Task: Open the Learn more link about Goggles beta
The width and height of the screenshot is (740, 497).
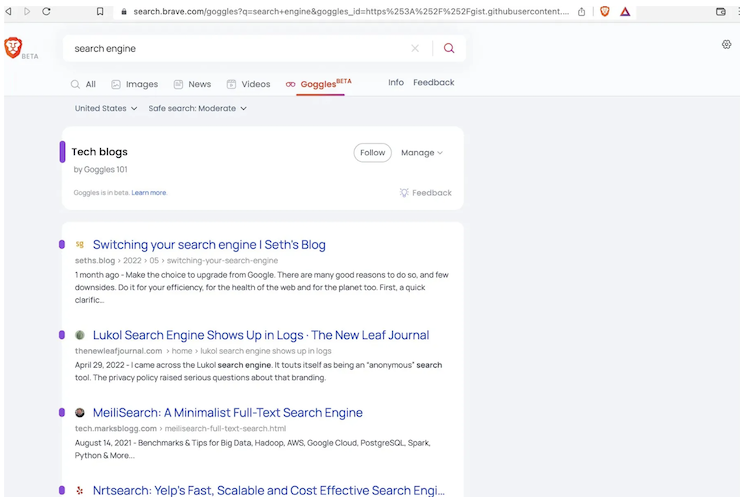Action: tap(149, 193)
